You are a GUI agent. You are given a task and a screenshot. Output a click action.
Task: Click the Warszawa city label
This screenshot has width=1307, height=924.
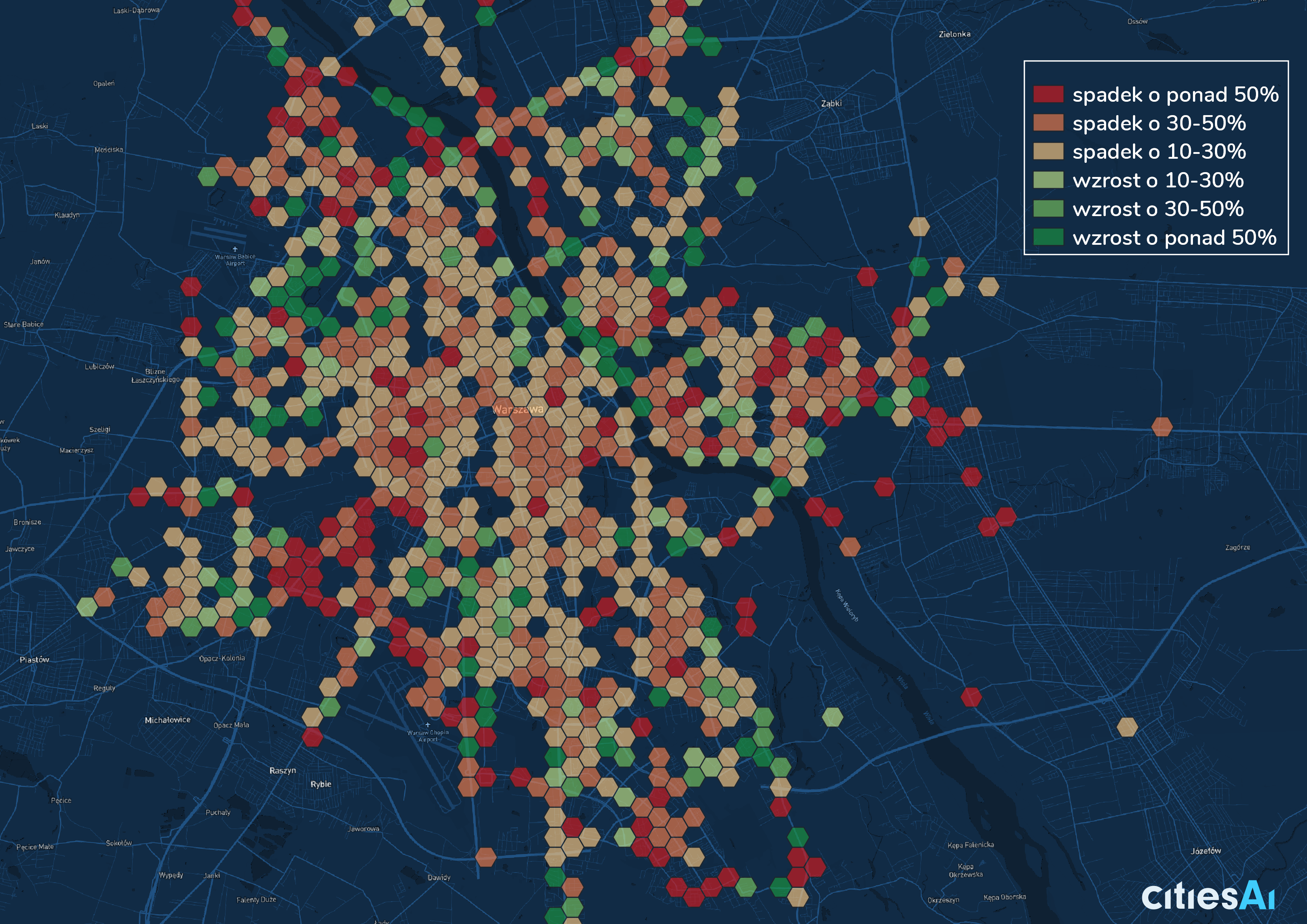click(x=518, y=409)
